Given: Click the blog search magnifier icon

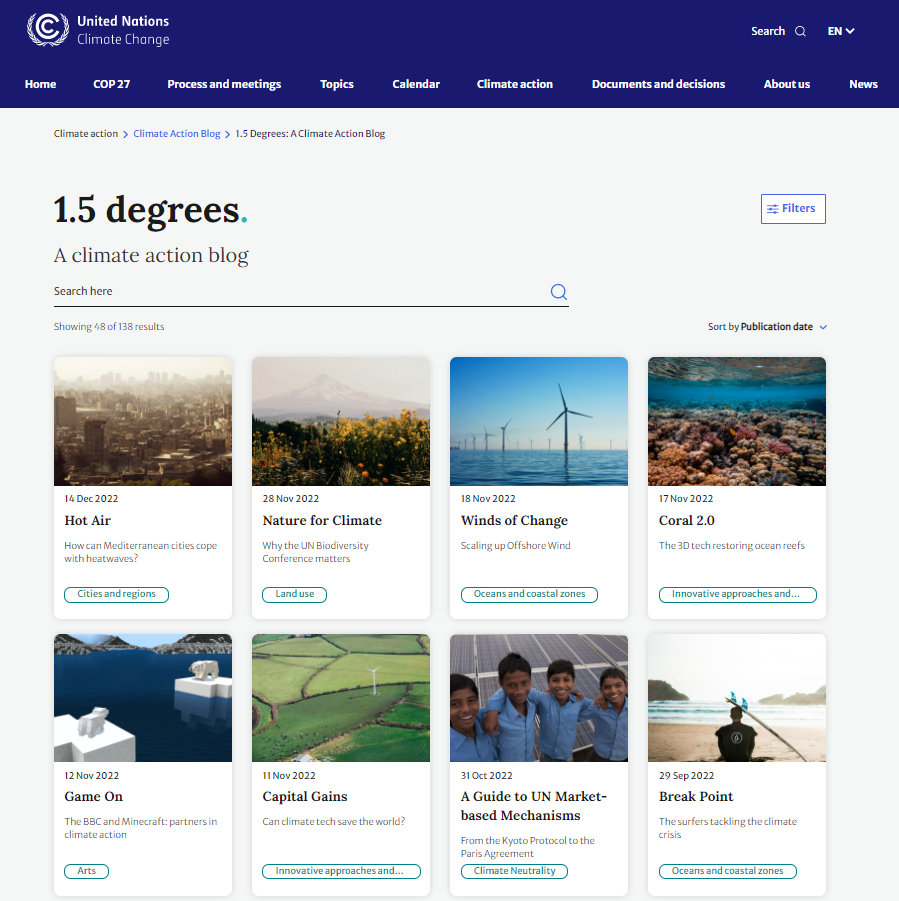Looking at the screenshot, I should (x=558, y=292).
